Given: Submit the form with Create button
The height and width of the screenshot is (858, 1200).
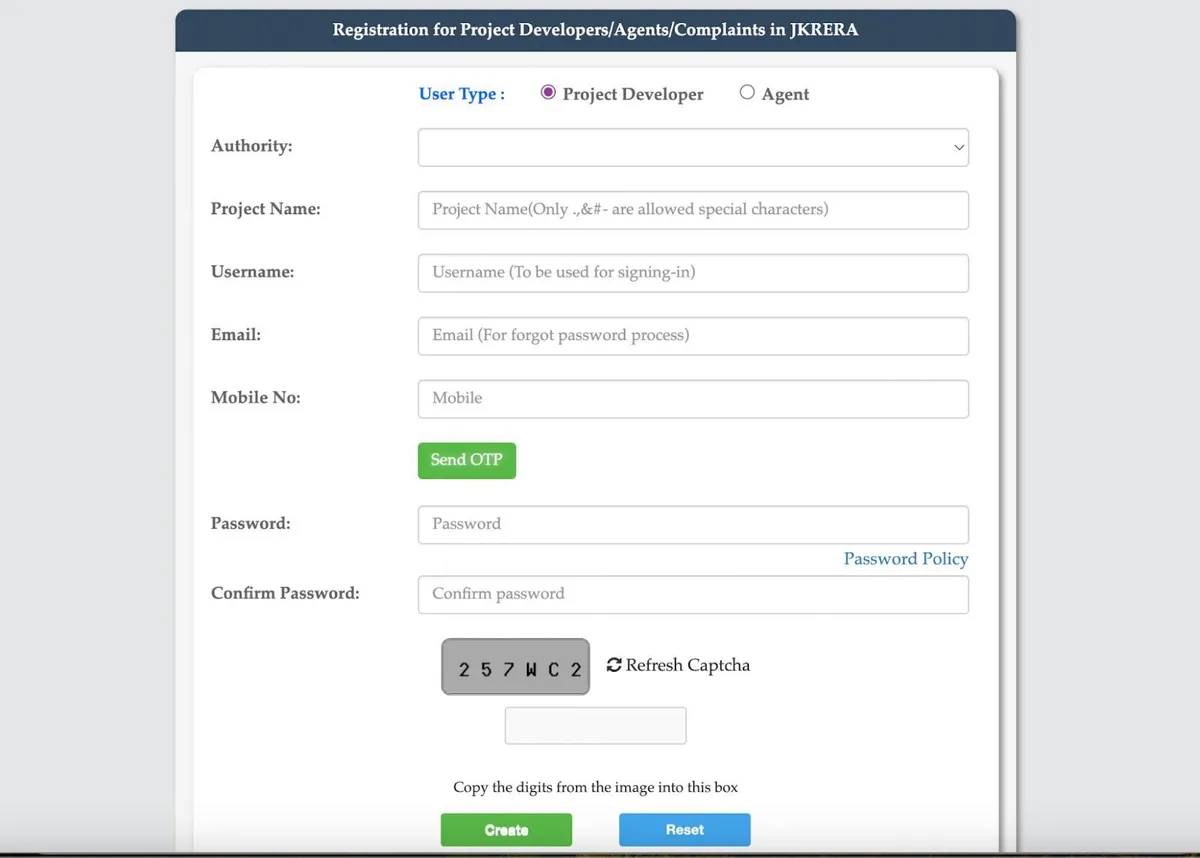Looking at the screenshot, I should pyautogui.click(x=506, y=830).
